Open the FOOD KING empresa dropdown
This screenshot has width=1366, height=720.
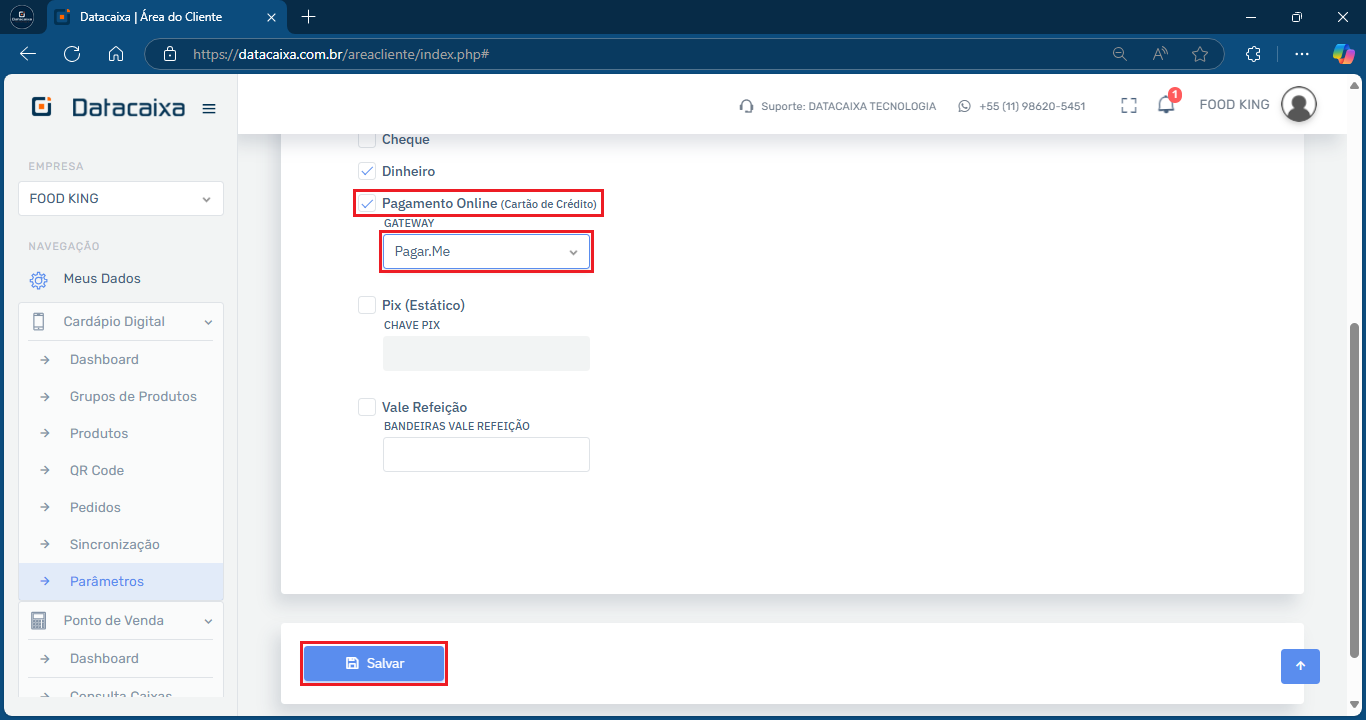point(121,199)
